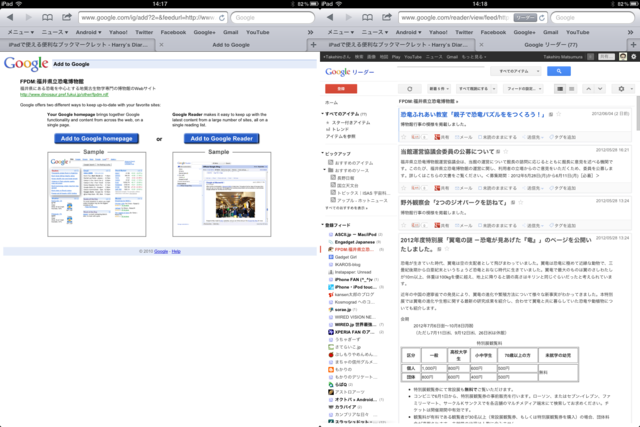Click Add to Google Reader button

[x=222, y=138]
